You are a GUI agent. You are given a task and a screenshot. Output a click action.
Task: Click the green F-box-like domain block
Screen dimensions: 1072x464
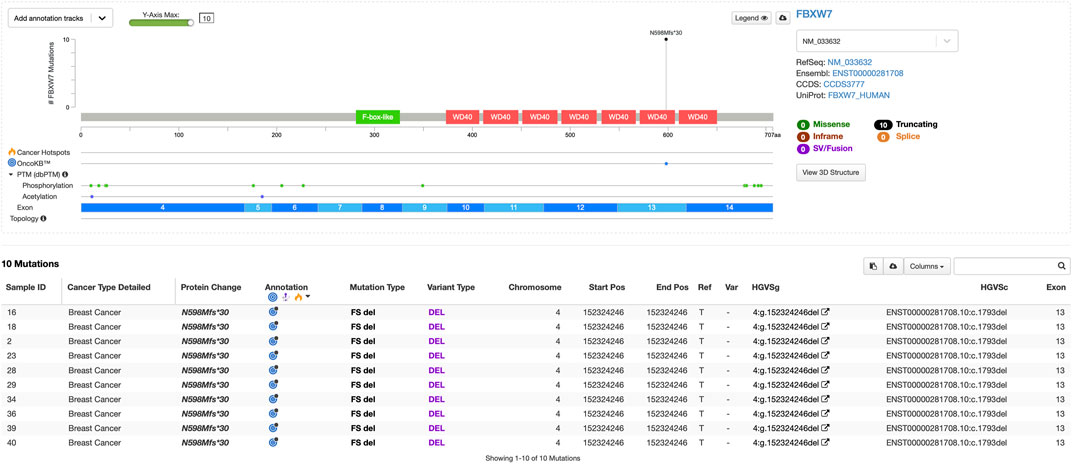pos(377,117)
